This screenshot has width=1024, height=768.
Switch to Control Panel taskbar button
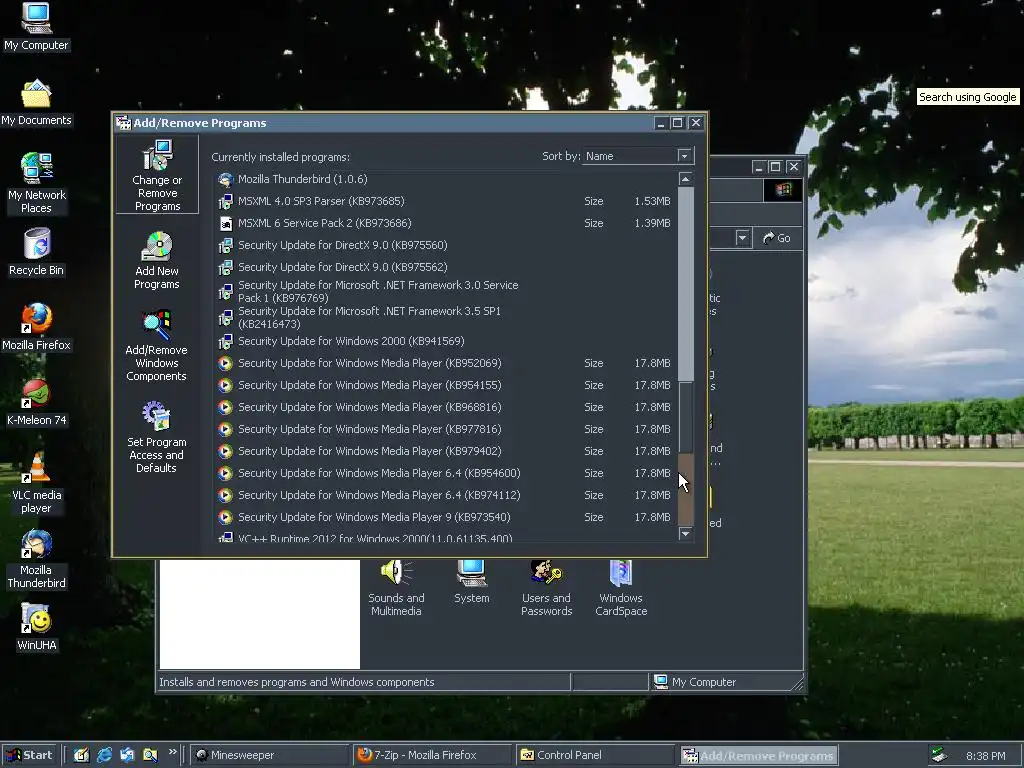pyautogui.click(x=594, y=755)
